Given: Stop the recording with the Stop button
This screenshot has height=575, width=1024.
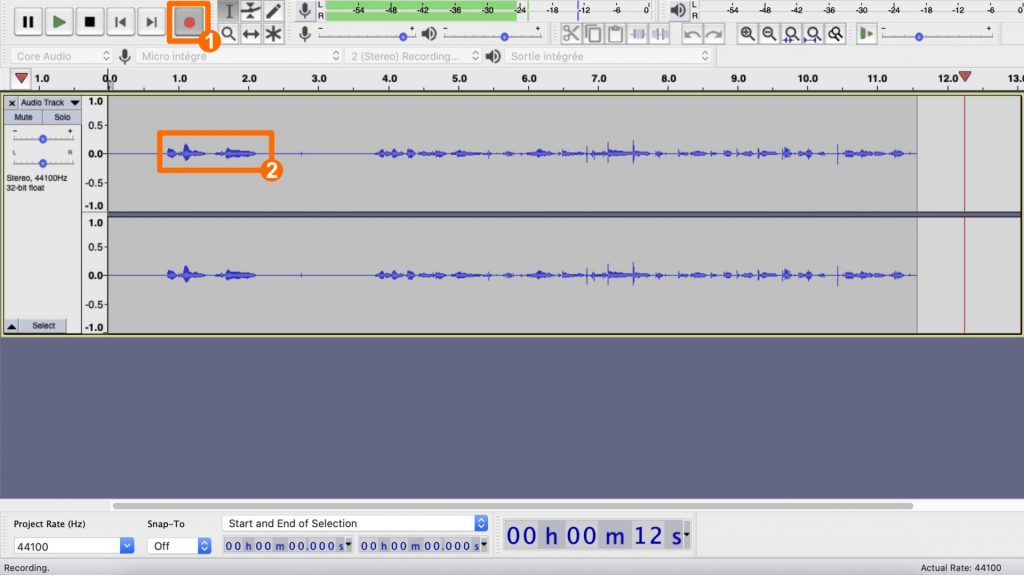Looking at the screenshot, I should pyautogui.click(x=90, y=21).
